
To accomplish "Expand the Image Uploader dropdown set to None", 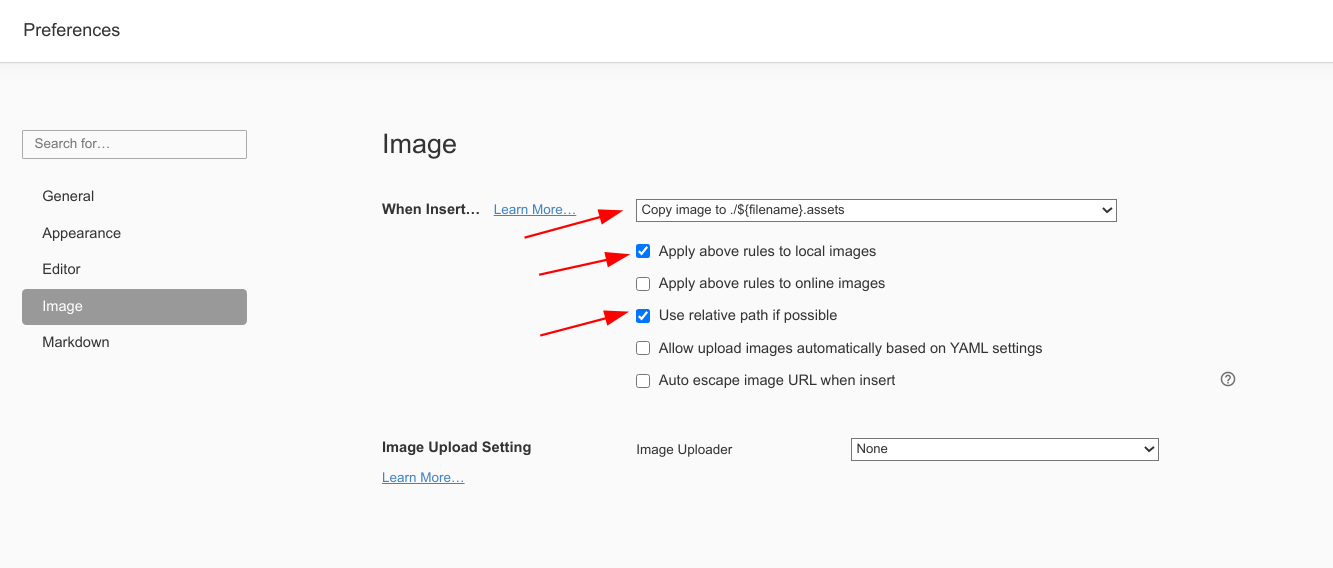I will point(1004,449).
